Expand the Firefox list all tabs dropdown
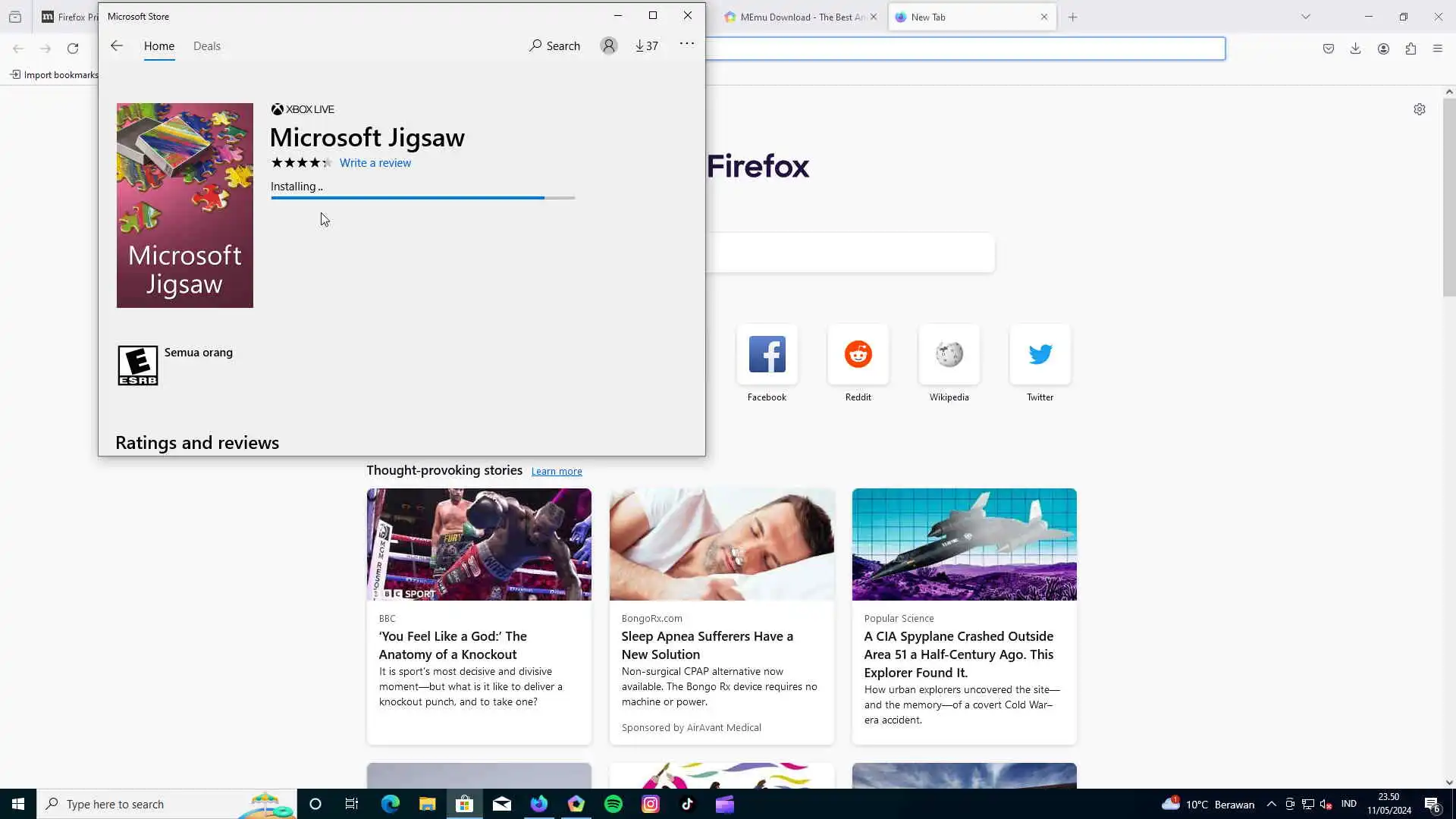The height and width of the screenshot is (819, 1456). [1305, 17]
